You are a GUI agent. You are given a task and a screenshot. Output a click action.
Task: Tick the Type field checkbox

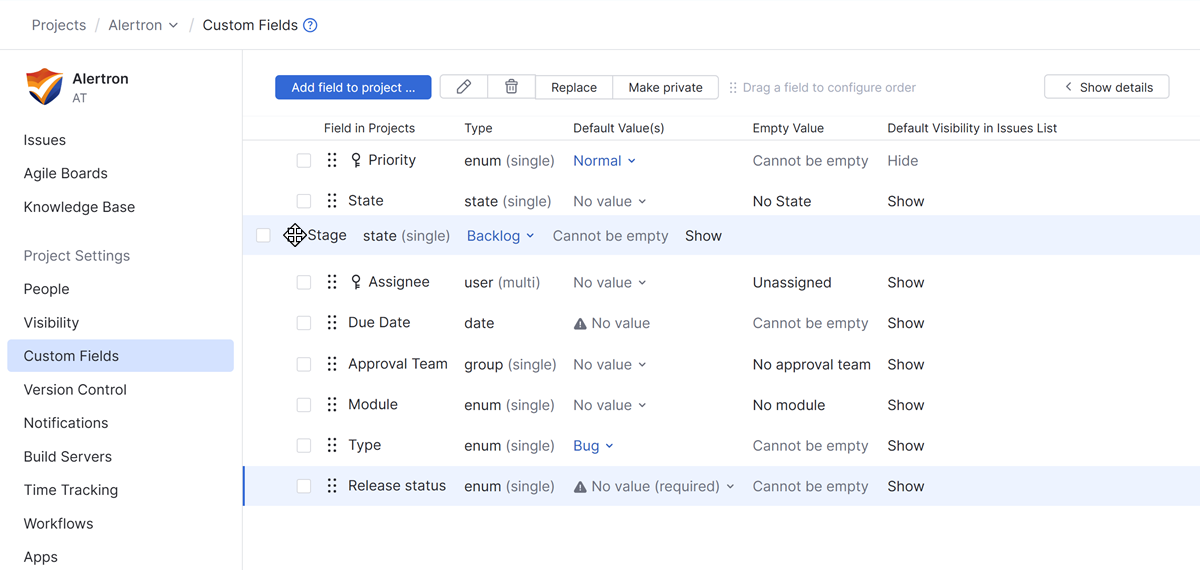point(304,446)
